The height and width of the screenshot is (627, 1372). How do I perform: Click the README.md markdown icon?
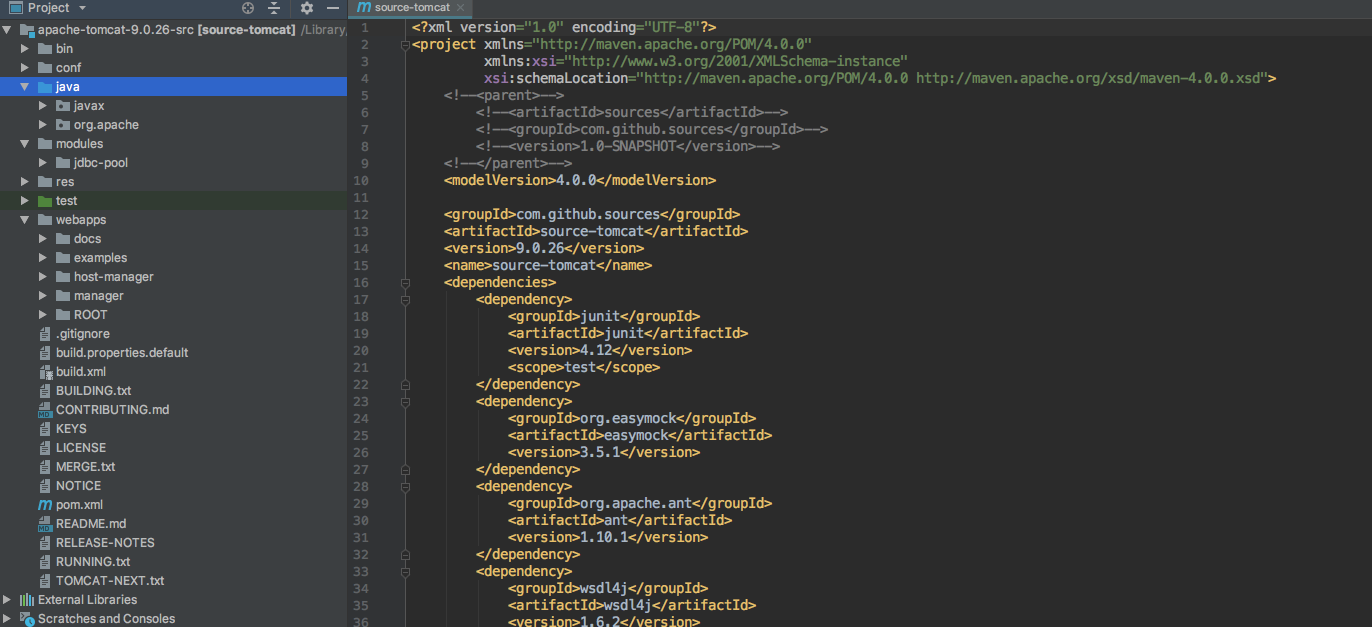click(x=45, y=524)
